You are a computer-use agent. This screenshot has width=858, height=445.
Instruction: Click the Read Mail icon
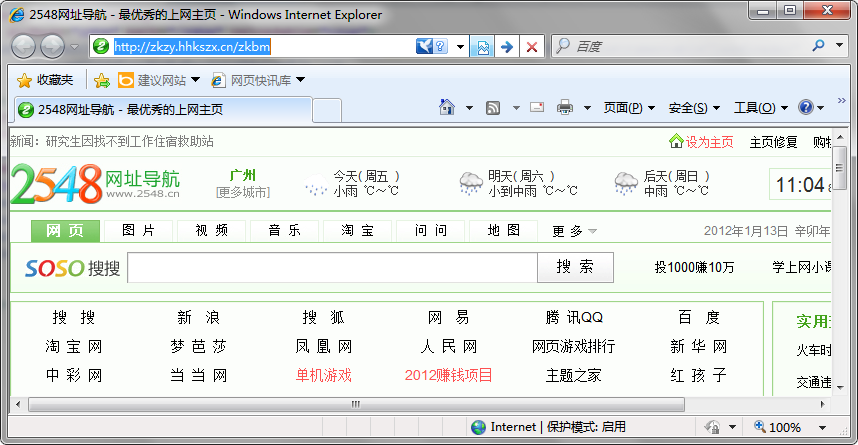click(x=537, y=108)
